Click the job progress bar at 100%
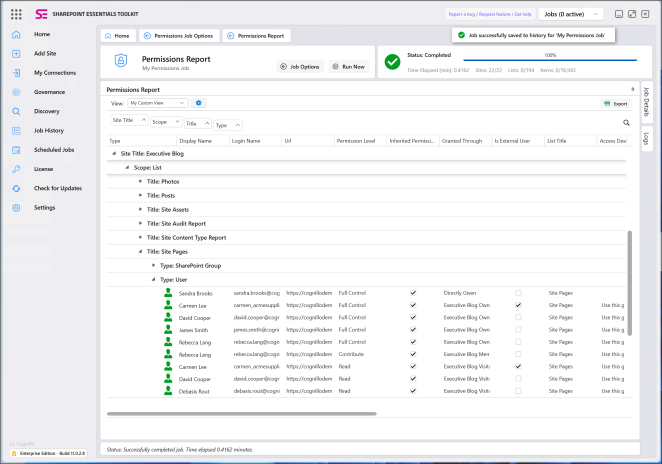Image resolution: width=662 pixels, height=464 pixels. pyautogui.click(x=550, y=60)
